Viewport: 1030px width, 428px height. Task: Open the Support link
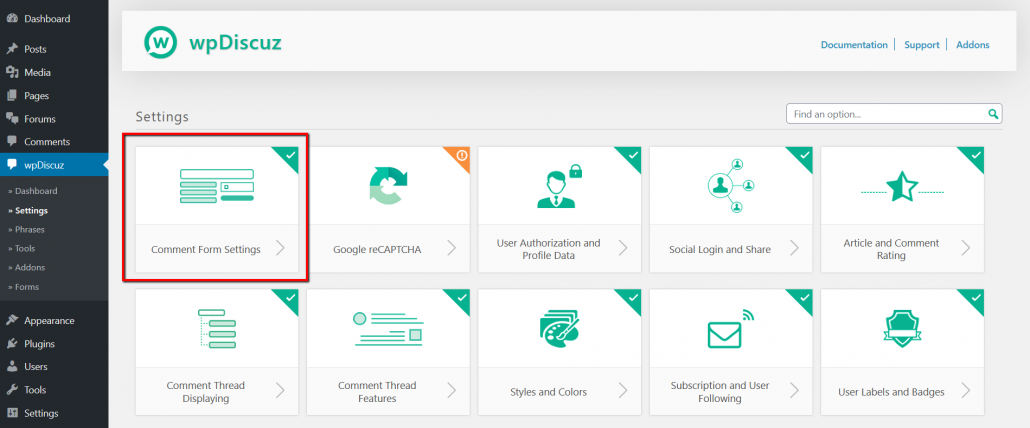coord(922,45)
